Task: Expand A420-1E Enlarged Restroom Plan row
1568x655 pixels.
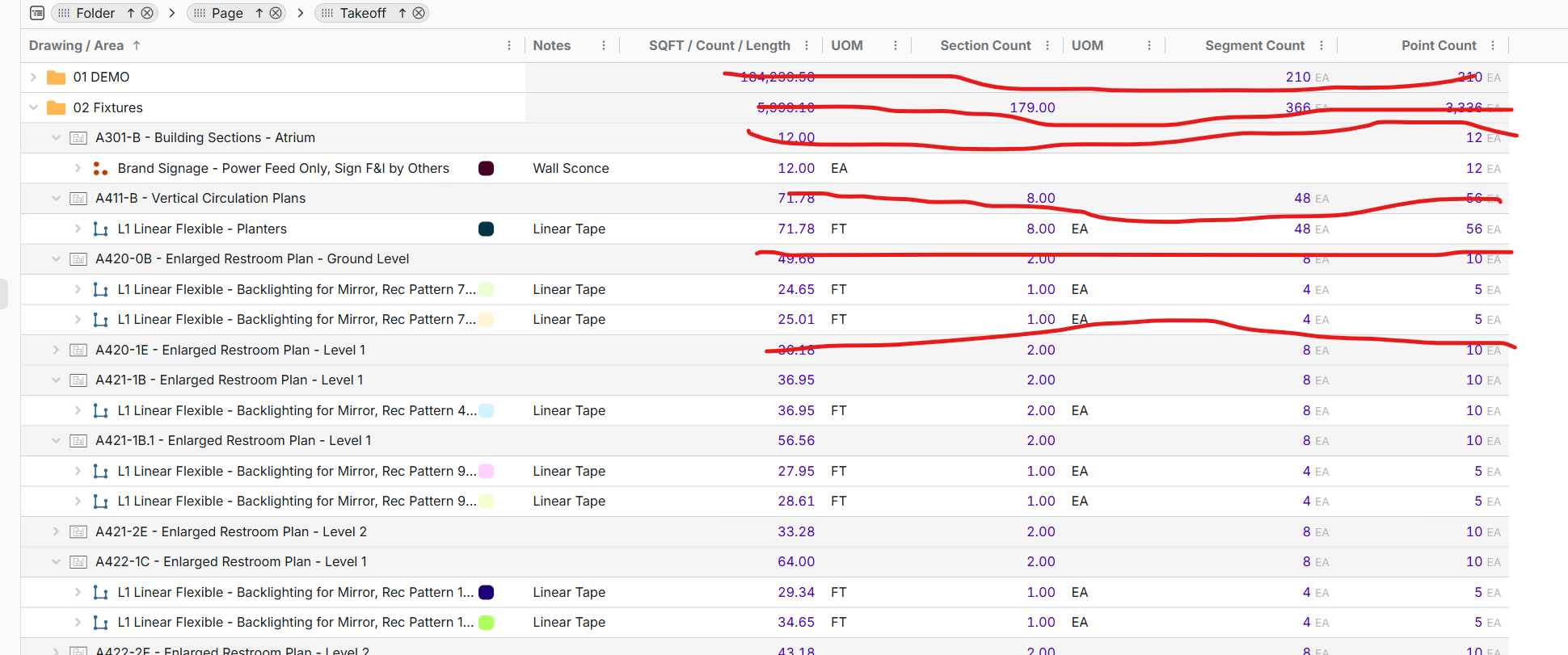Action: [56, 350]
